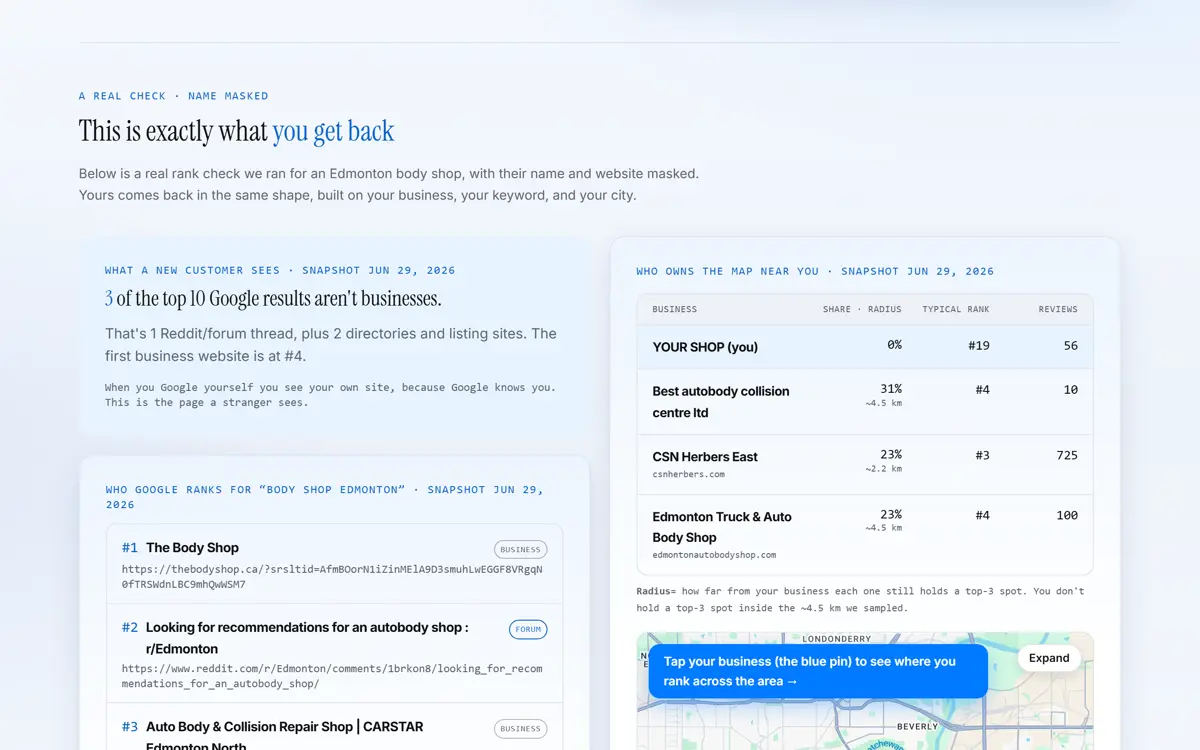Click csnherbers.com domain text
The image size is (1200, 750).
tap(689, 474)
